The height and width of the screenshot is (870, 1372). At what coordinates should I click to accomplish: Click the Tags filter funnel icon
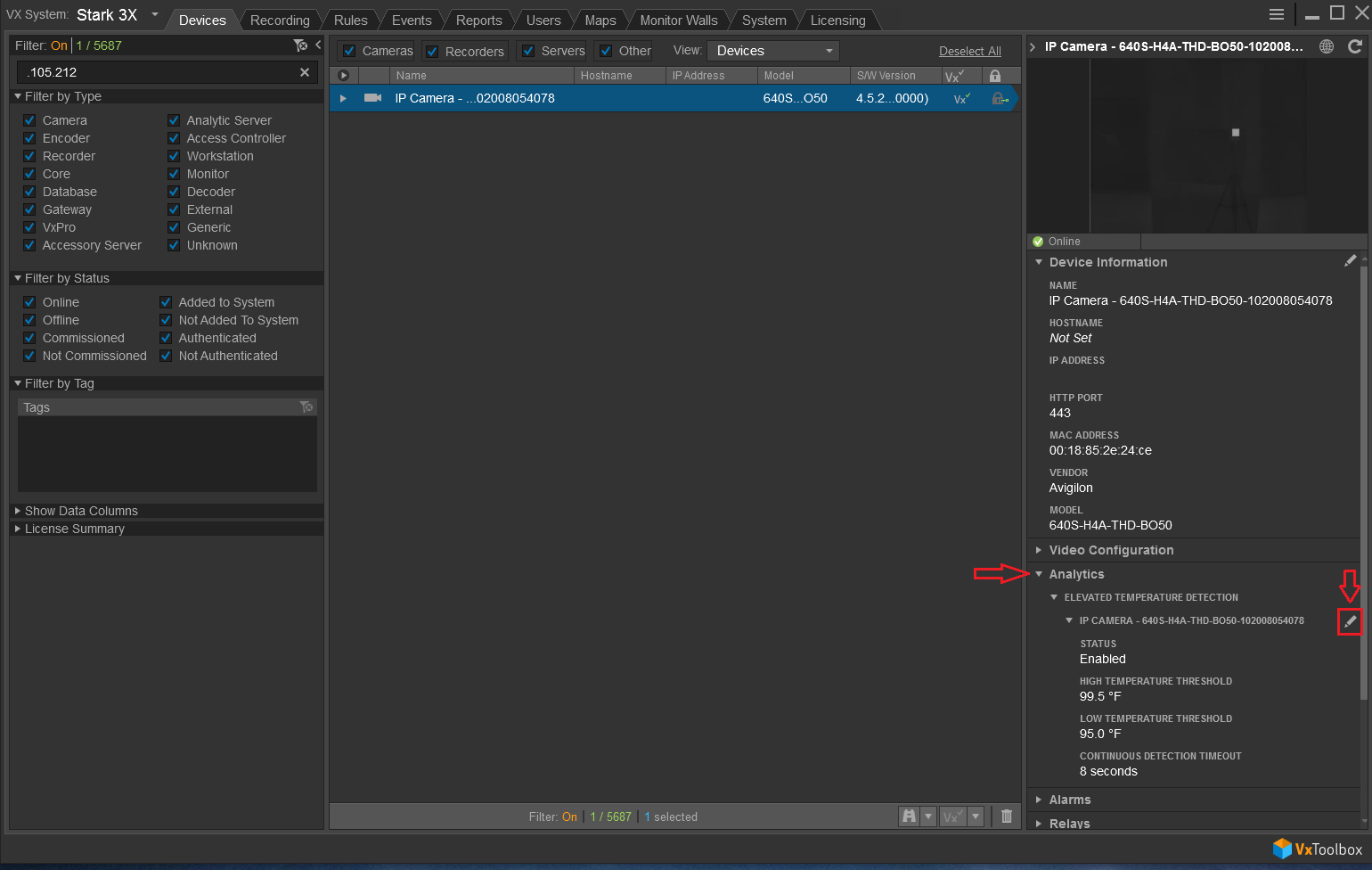coord(306,407)
